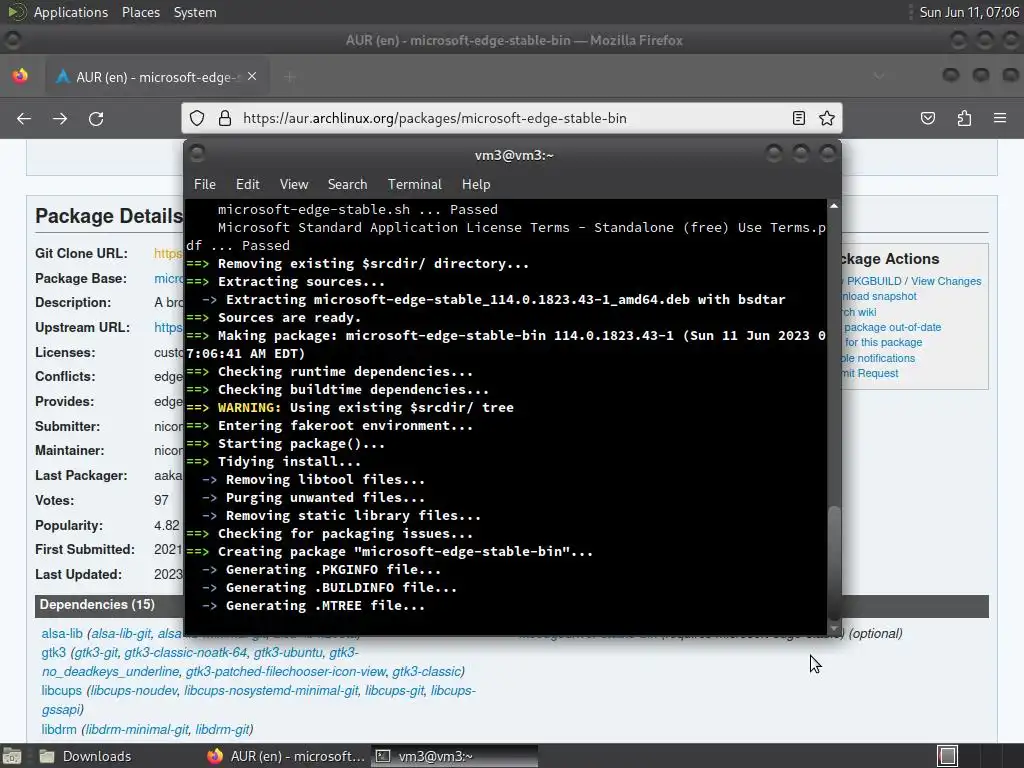Bookmark this page with the star
Viewport: 1024px width, 768px height.
[x=827, y=118]
